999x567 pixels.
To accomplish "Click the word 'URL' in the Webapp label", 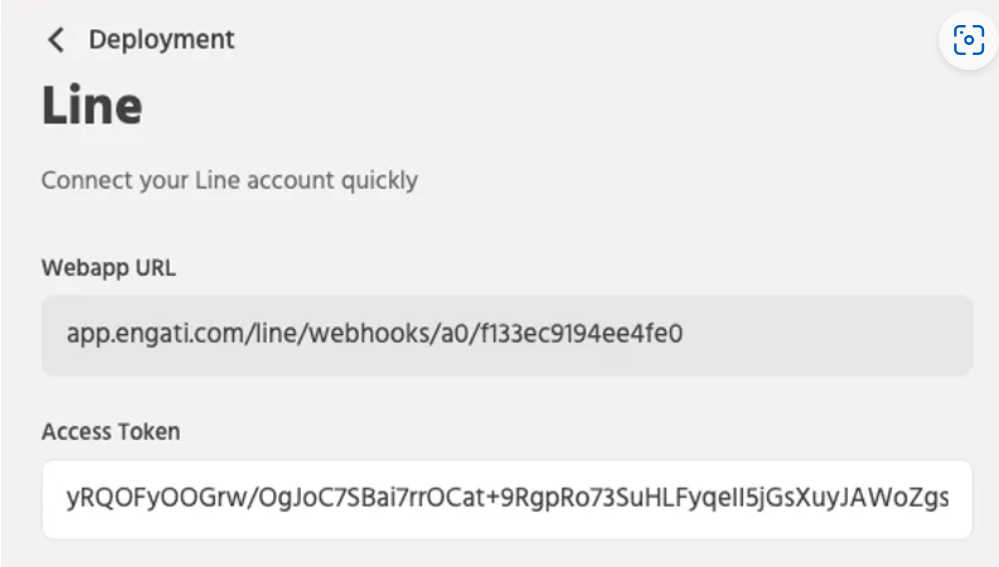I will point(155,267).
